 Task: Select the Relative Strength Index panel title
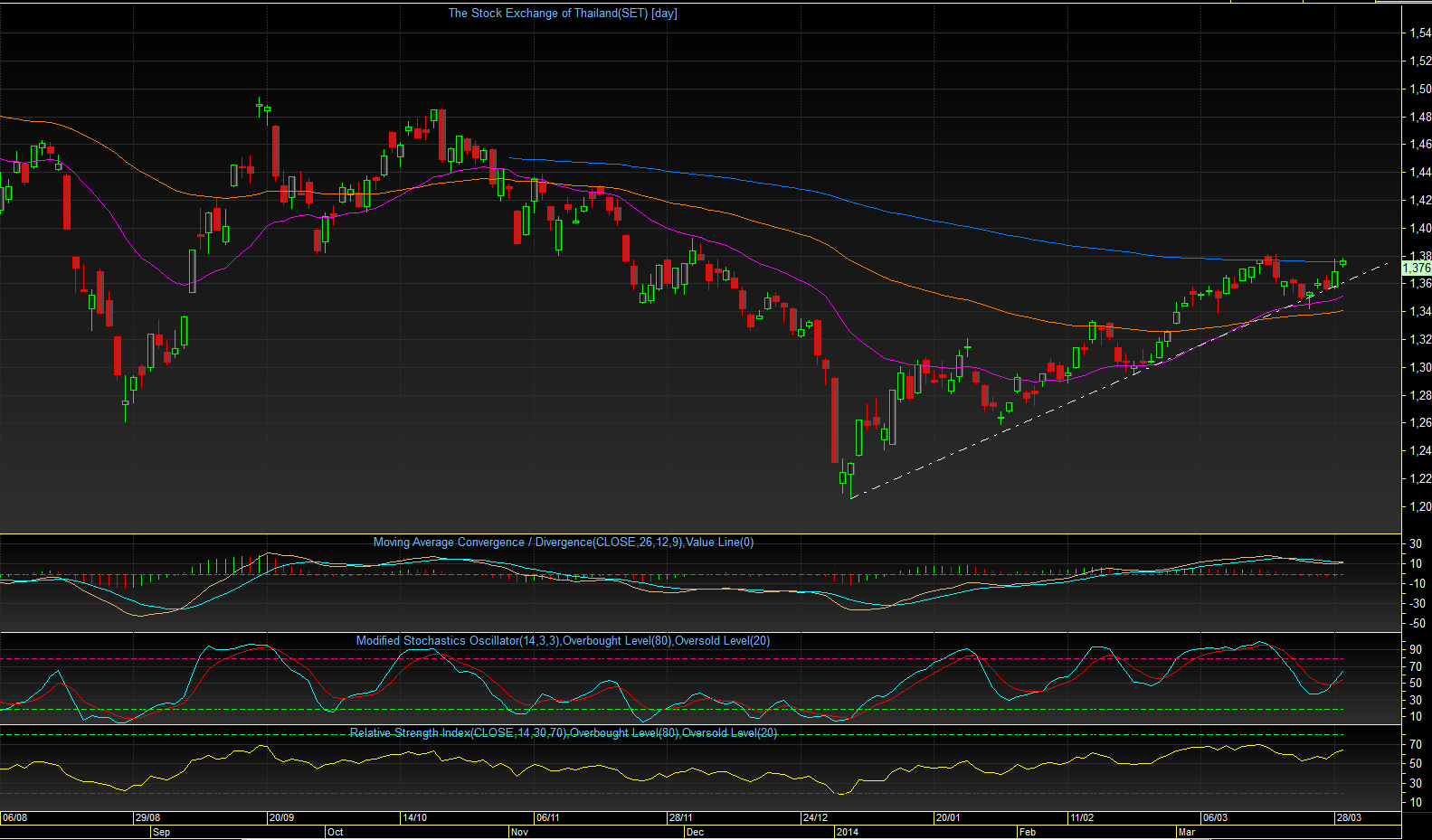(x=564, y=733)
